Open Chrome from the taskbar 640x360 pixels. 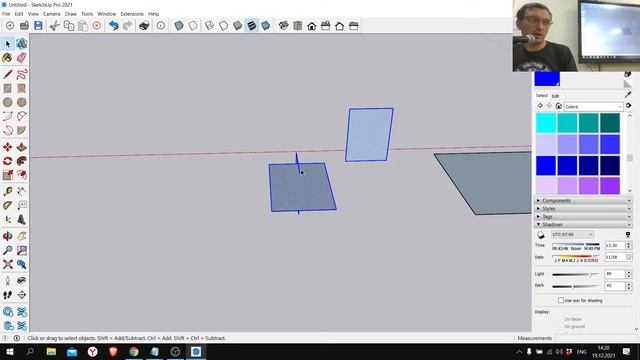tap(133, 352)
